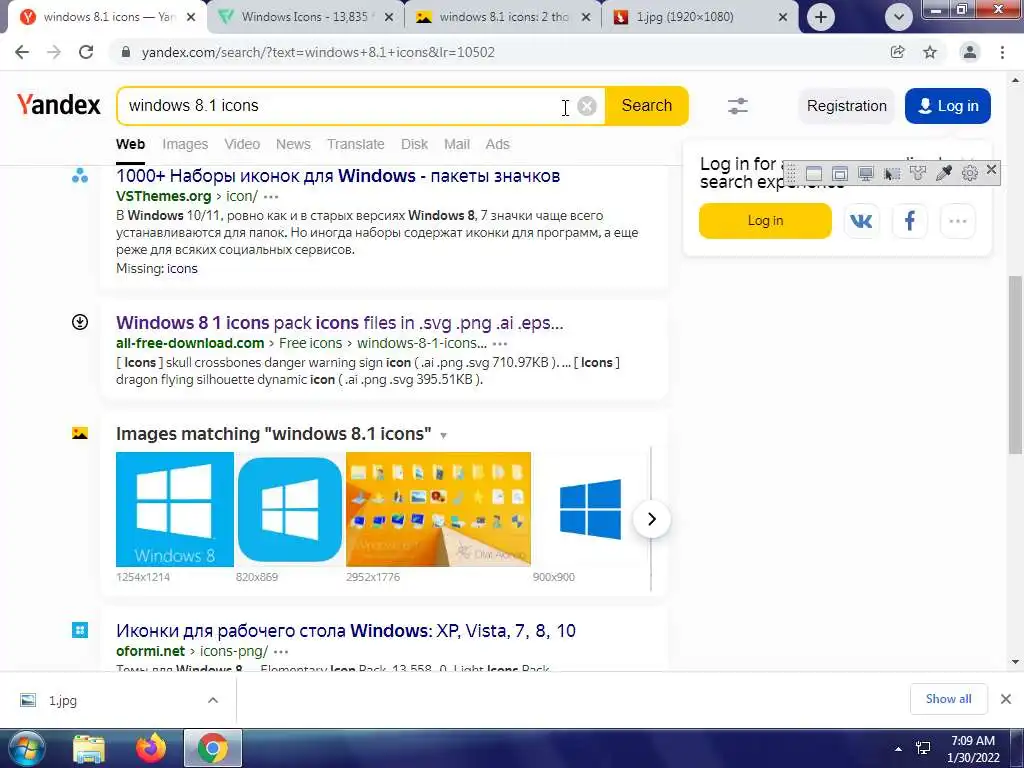Open the 1000+ Наборы иконок для Windows link

[x=338, y=176]
